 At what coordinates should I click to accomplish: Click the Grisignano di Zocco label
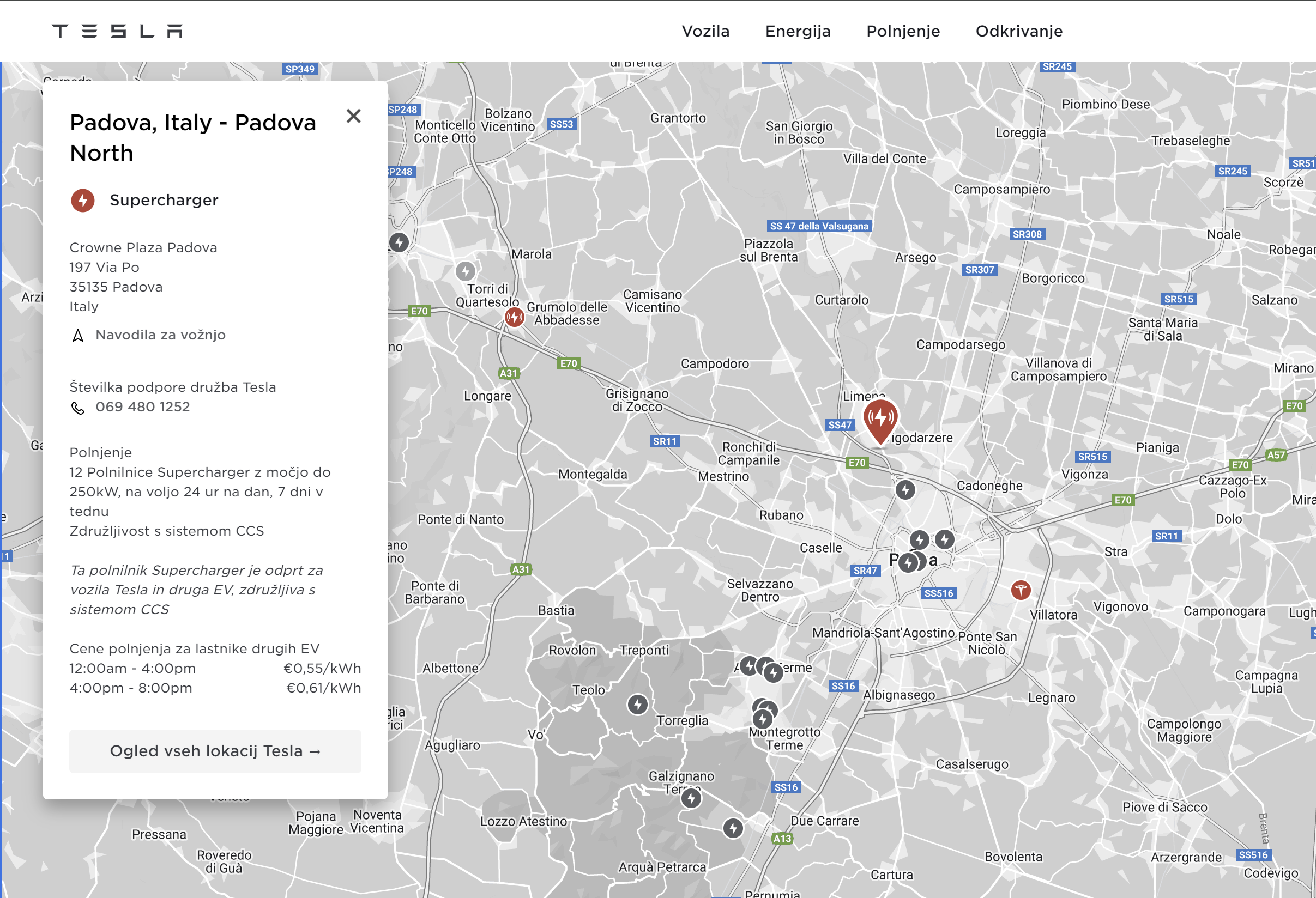click(637, 400)
